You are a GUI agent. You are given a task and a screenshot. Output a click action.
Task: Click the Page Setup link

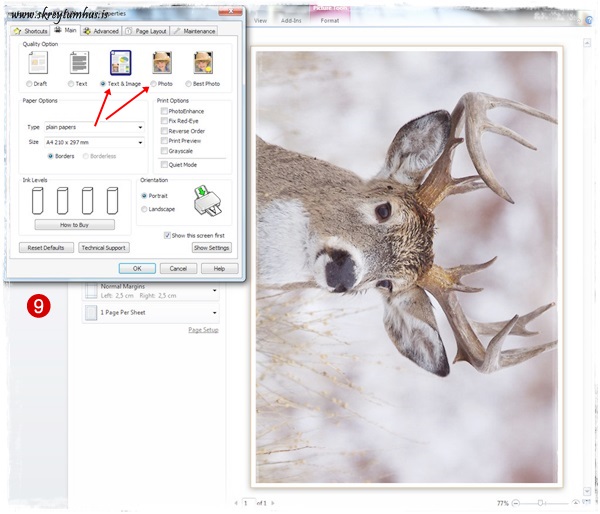click(x=203, y=330)
